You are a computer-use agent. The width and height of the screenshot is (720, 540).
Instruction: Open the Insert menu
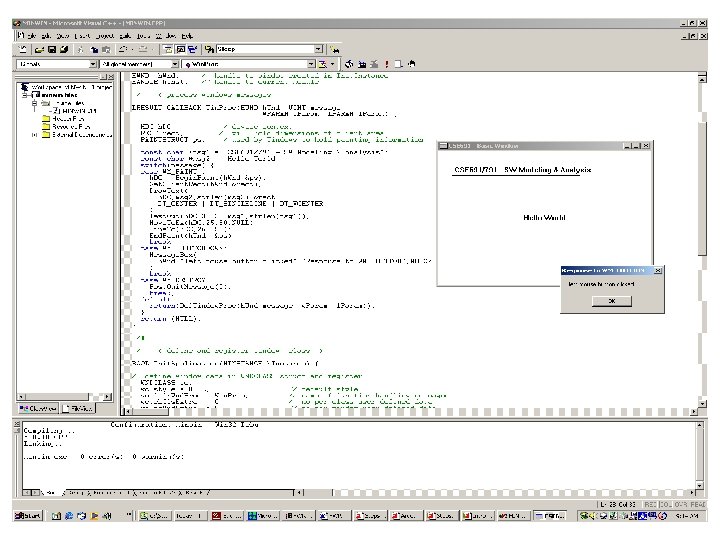coord(83,36)
